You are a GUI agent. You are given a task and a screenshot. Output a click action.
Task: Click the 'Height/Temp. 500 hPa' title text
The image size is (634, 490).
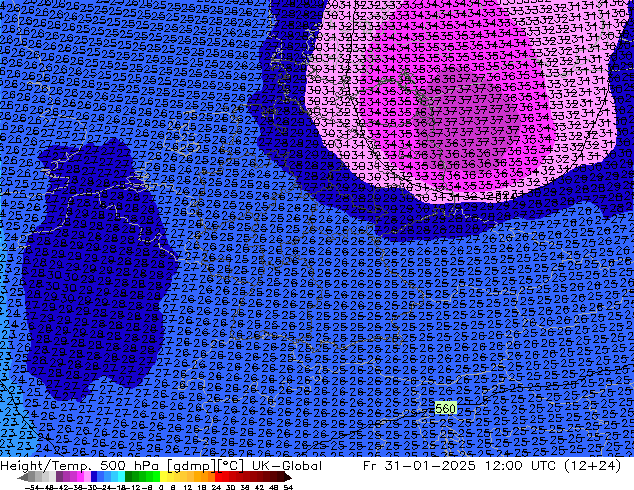82,466
